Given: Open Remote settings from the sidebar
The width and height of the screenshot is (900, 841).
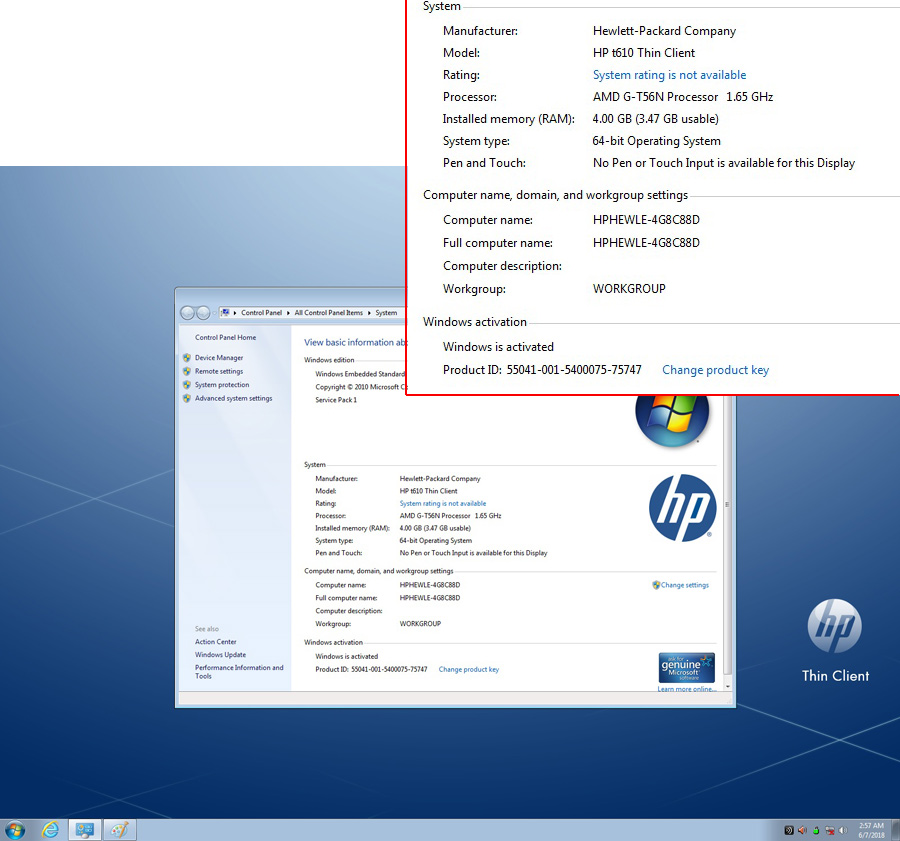Looking at the screenshot, I should 219,371.
